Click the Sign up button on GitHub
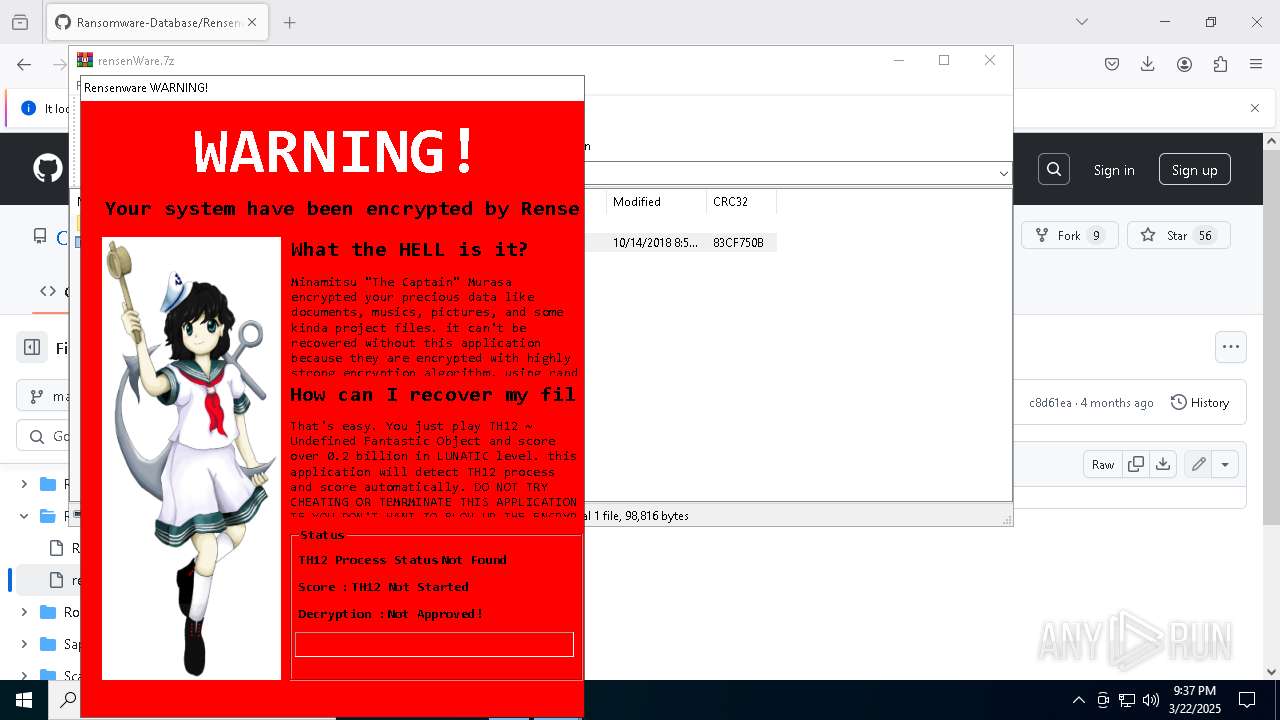 point(1194,170)
